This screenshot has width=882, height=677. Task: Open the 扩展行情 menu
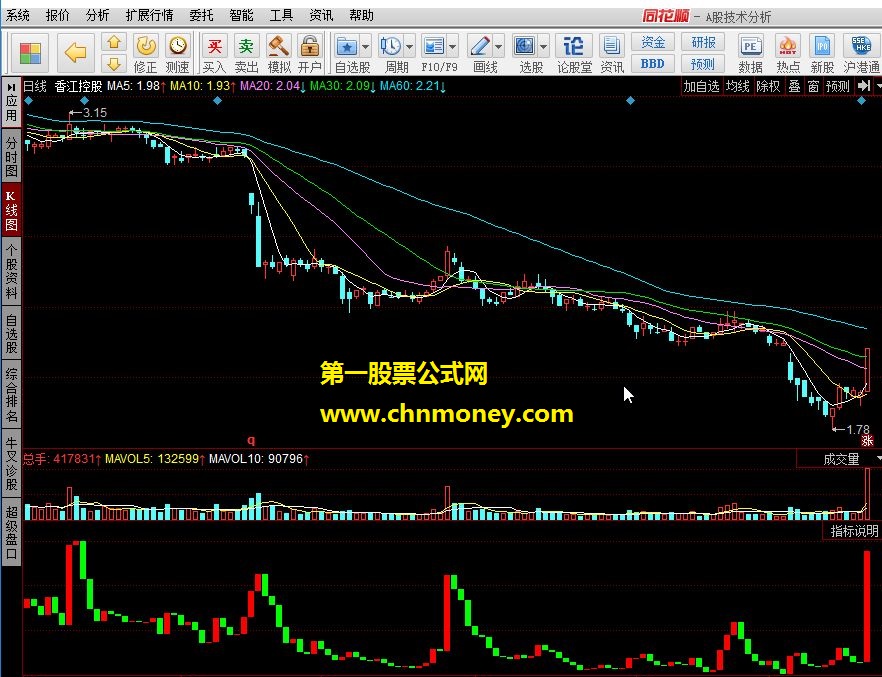point(150,15)
